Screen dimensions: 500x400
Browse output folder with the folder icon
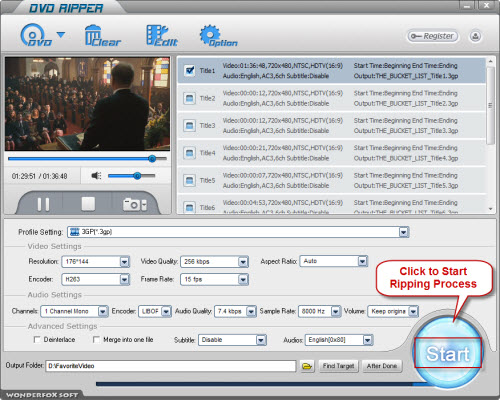click(x=307, y=366)
